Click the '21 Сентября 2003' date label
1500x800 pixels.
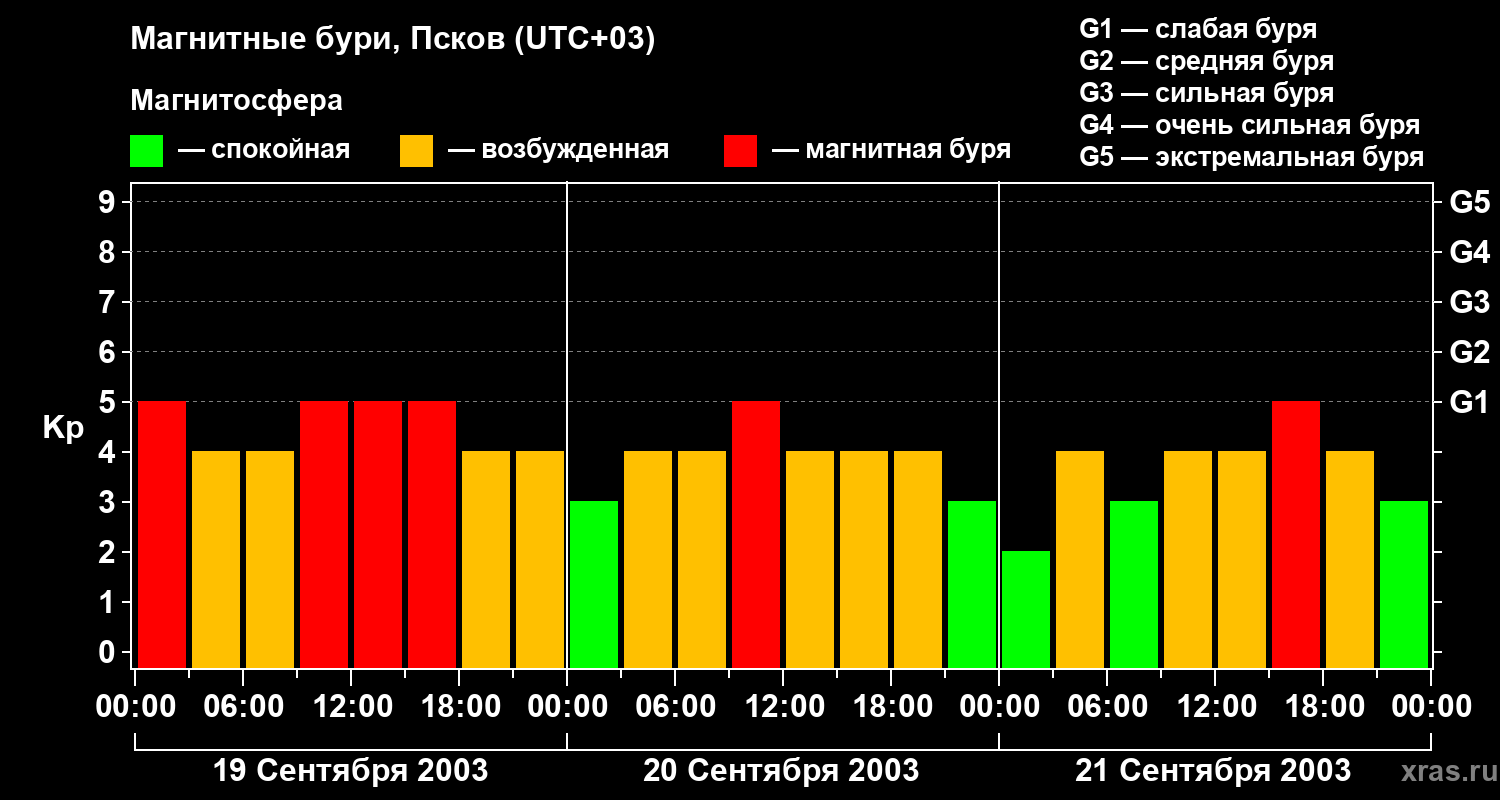pos(1213,771)
